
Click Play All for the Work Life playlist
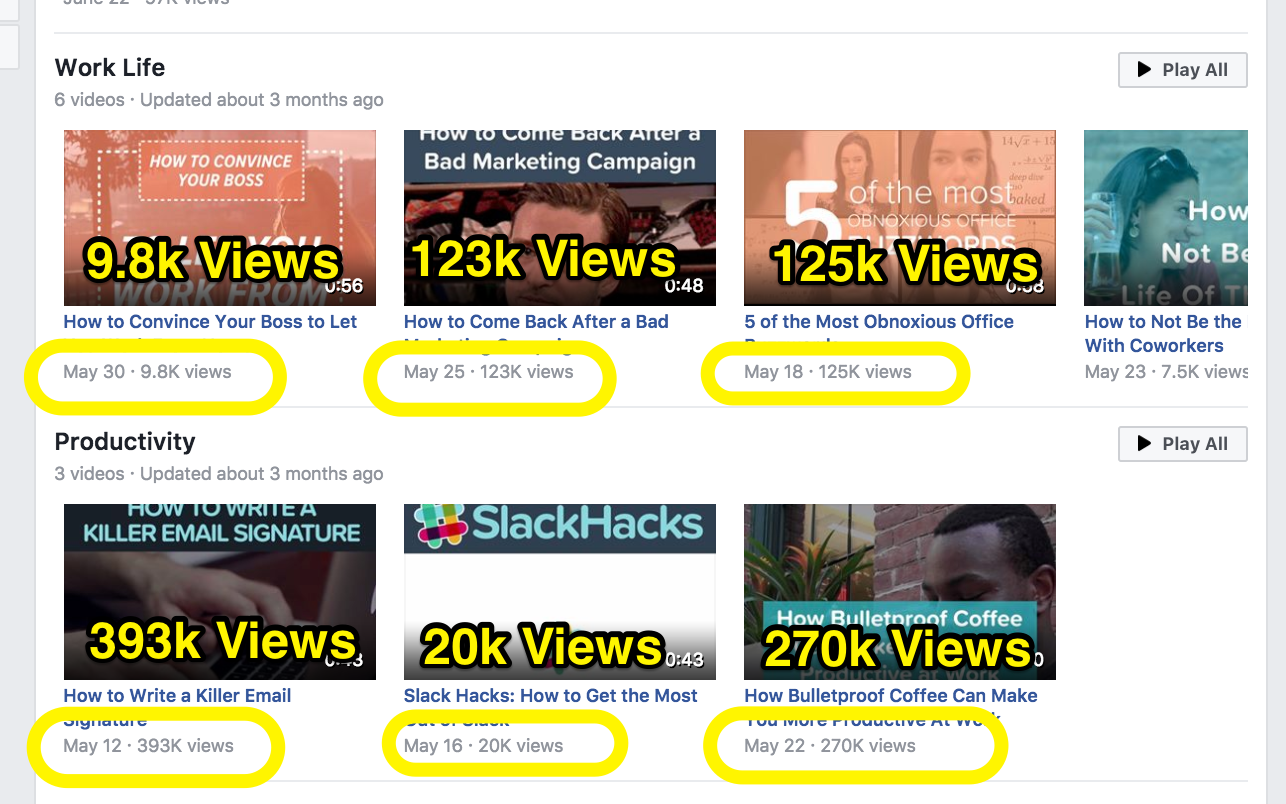point(1182,70)
